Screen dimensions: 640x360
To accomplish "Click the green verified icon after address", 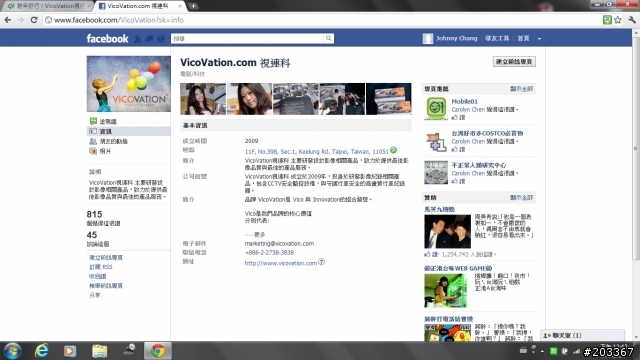I will (393, 150).
